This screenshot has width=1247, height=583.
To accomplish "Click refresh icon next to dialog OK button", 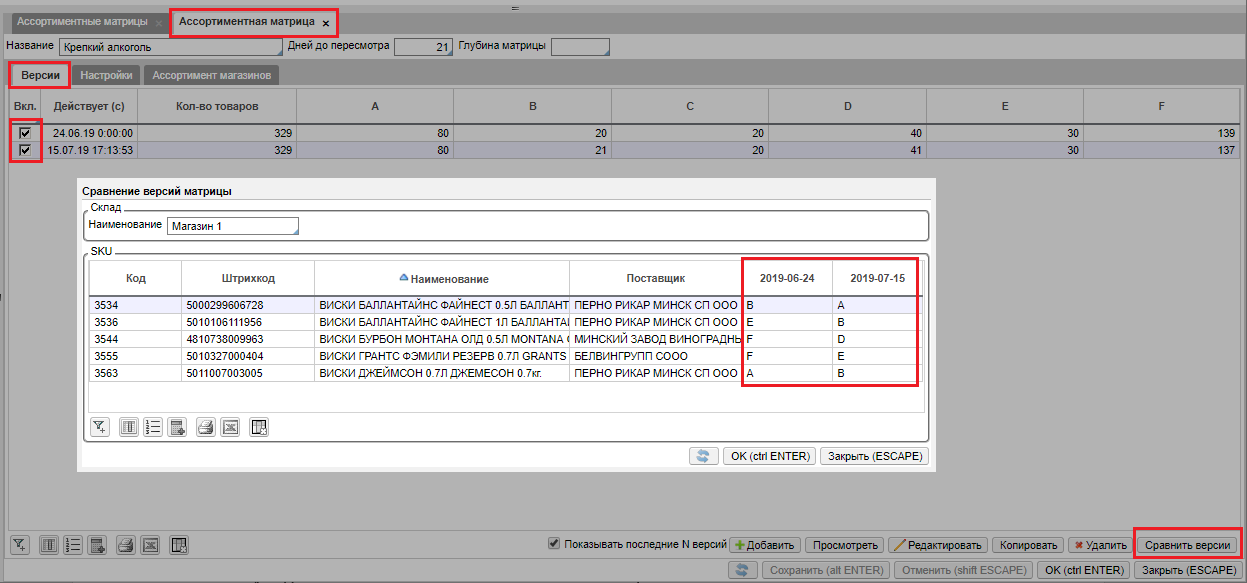I will coord(704,456).
